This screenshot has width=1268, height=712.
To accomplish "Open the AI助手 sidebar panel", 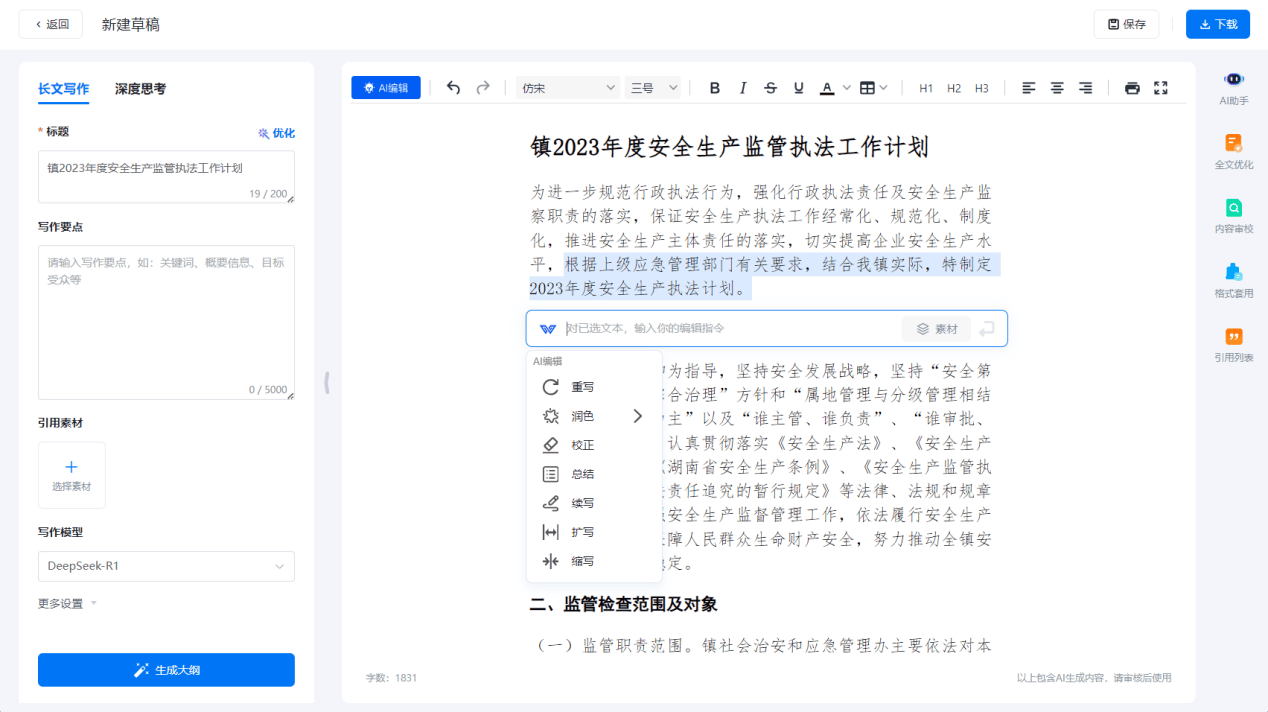I will click(x=1234, y=87).
